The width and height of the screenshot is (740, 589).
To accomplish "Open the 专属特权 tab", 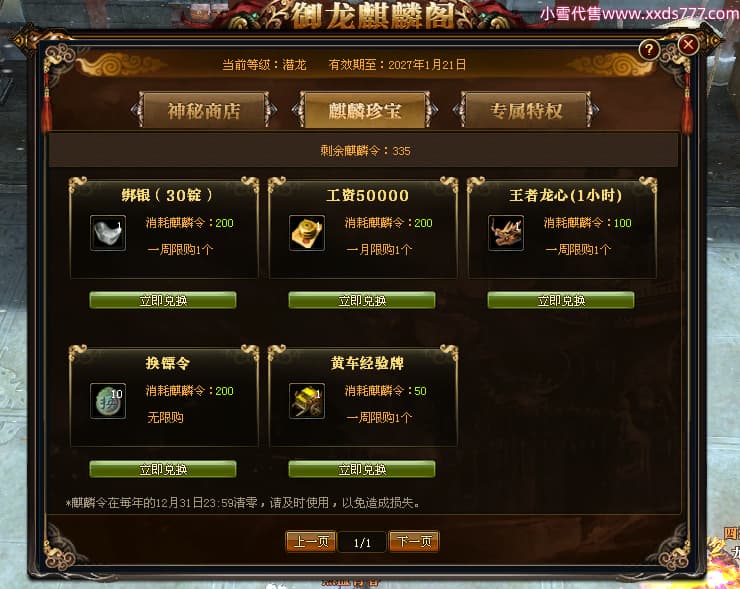I will coord(526,110).
